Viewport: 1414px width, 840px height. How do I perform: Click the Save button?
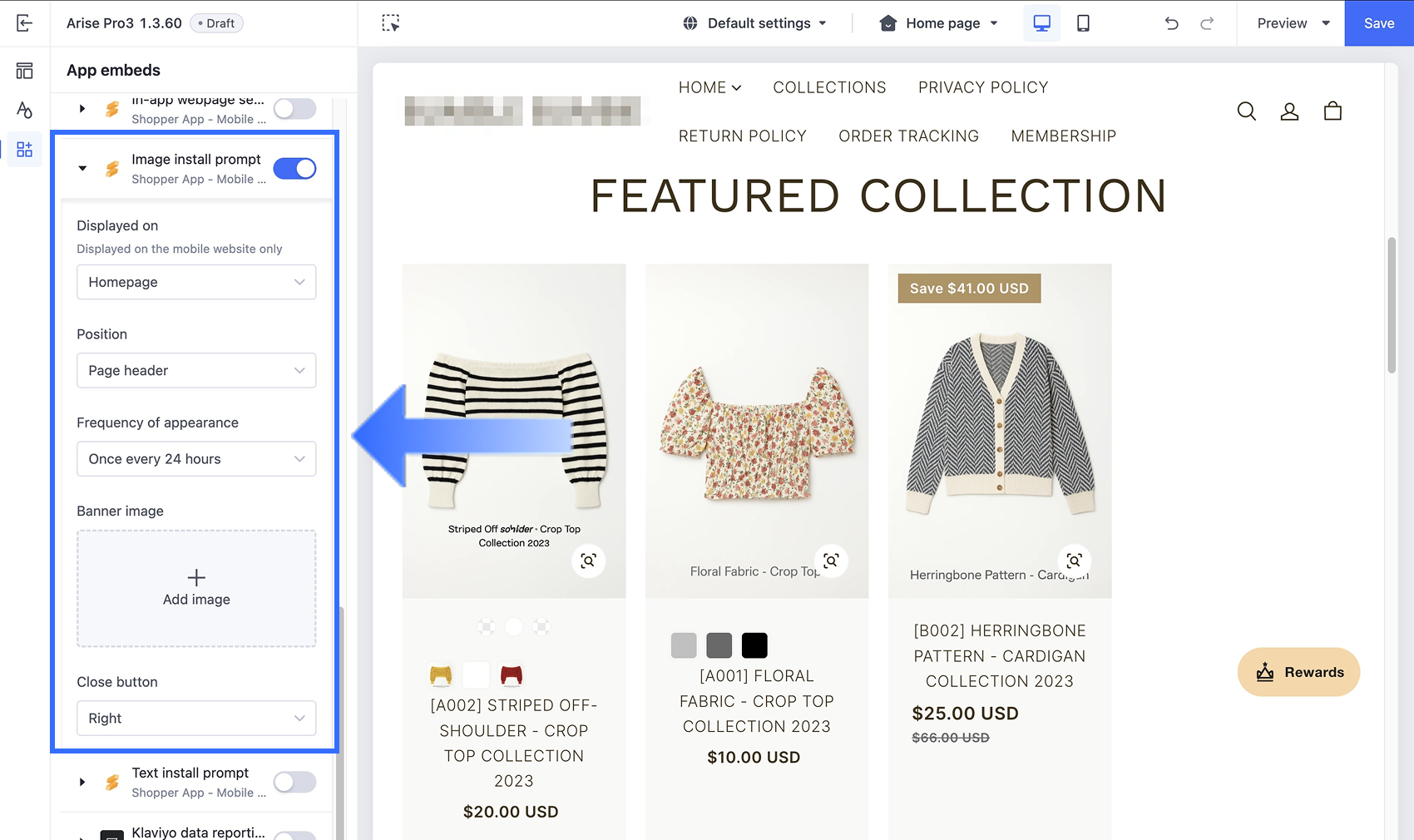1378,23
